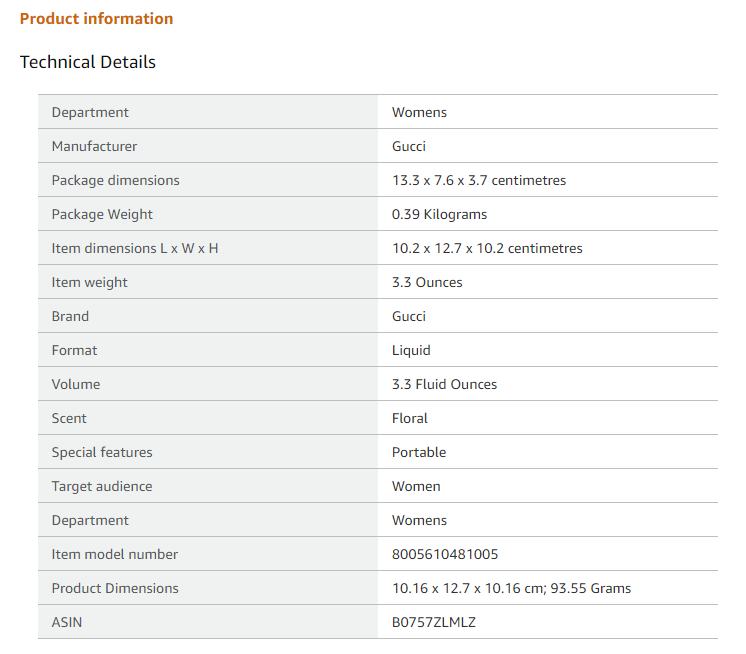Click the "Portable" value

click(419, 452)
